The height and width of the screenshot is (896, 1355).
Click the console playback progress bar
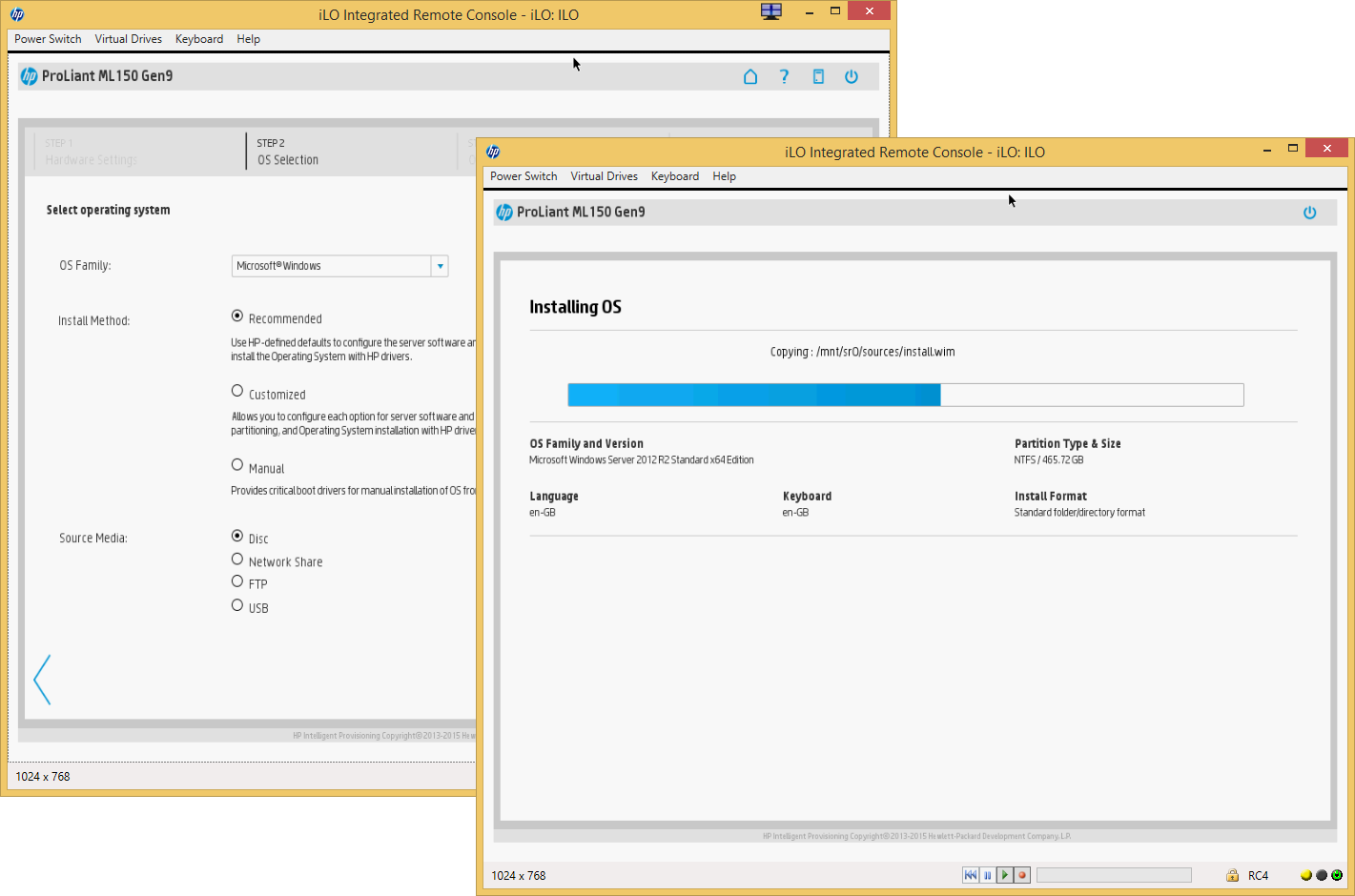[1114, 875]
